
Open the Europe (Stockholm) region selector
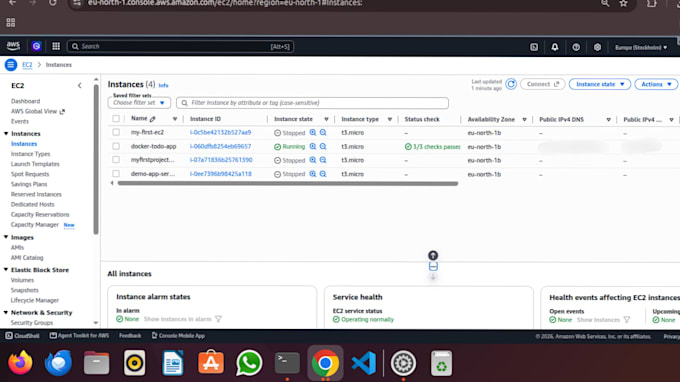click(641, 47)
